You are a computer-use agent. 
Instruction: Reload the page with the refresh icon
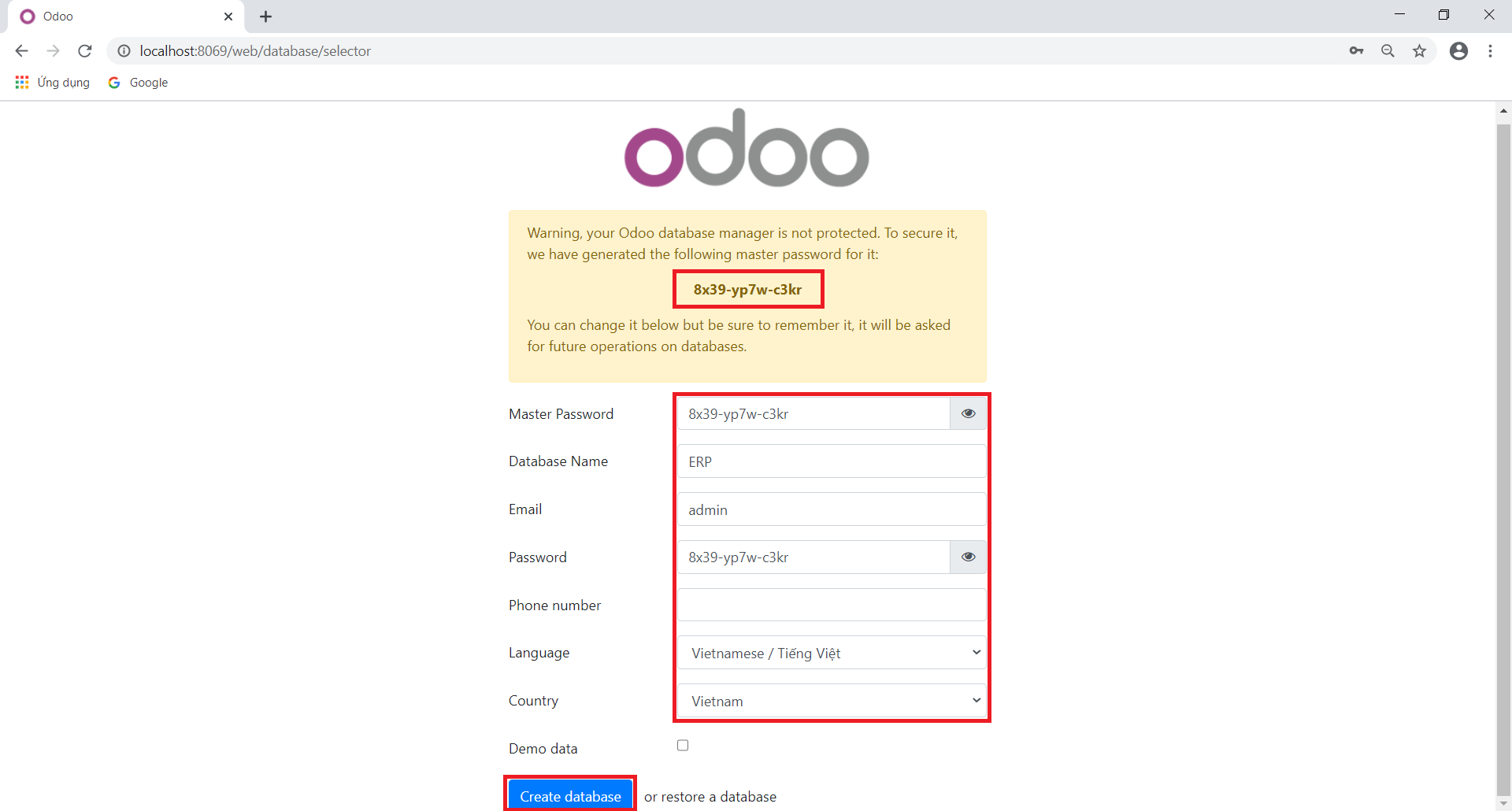coord(84,50)
